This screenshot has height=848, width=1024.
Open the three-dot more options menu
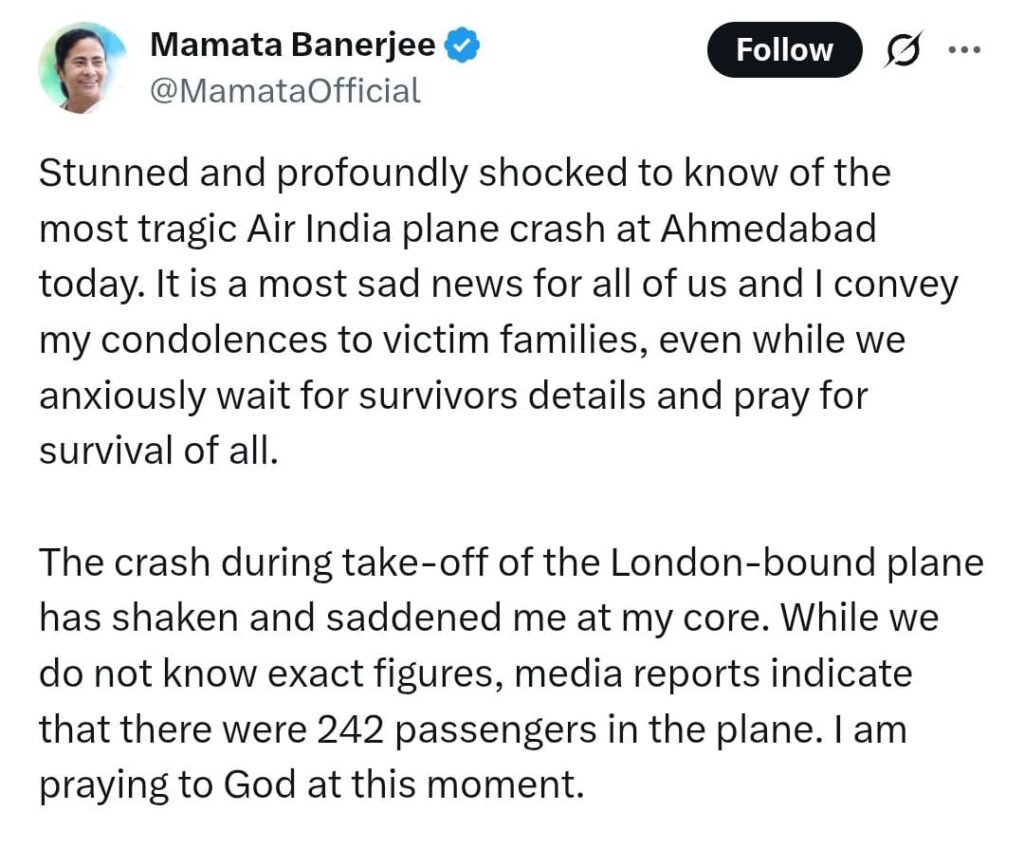[x=965, y=50]
